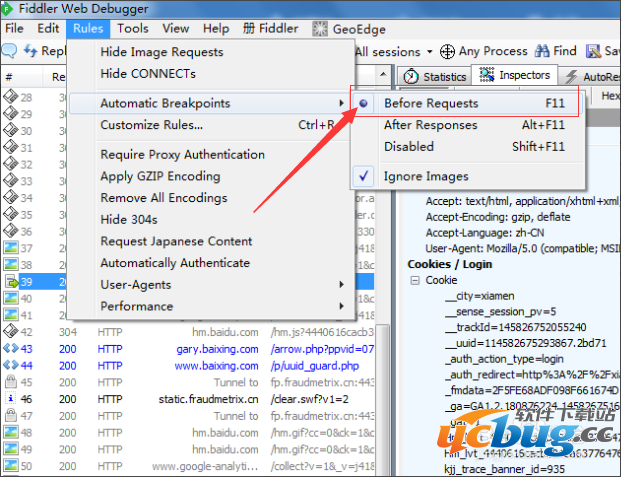
Task: Select the Before Requests breakpoint option
Action: click(x=467, y=103)
